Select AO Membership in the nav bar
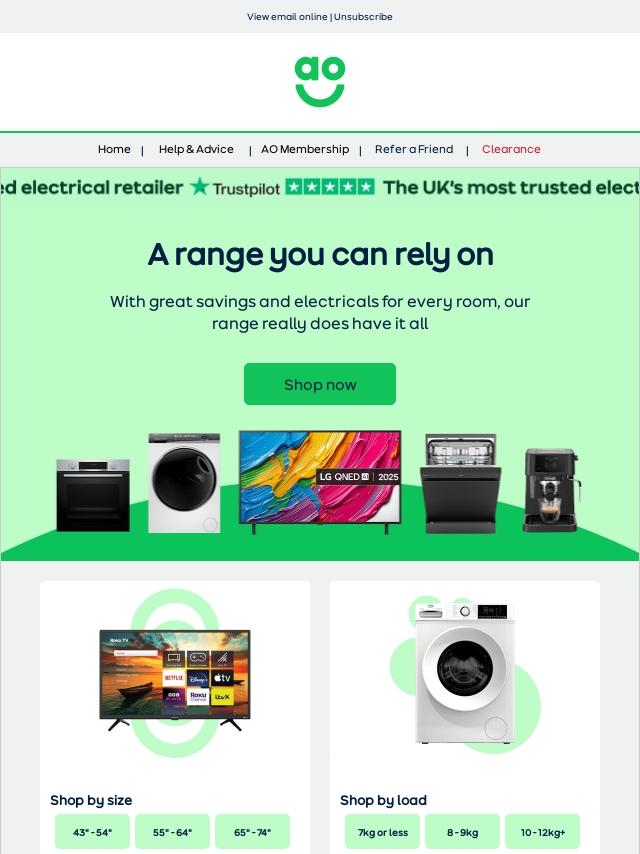Image resolution: width=640 pixels, height=854 pixels. tap(305, 149)
